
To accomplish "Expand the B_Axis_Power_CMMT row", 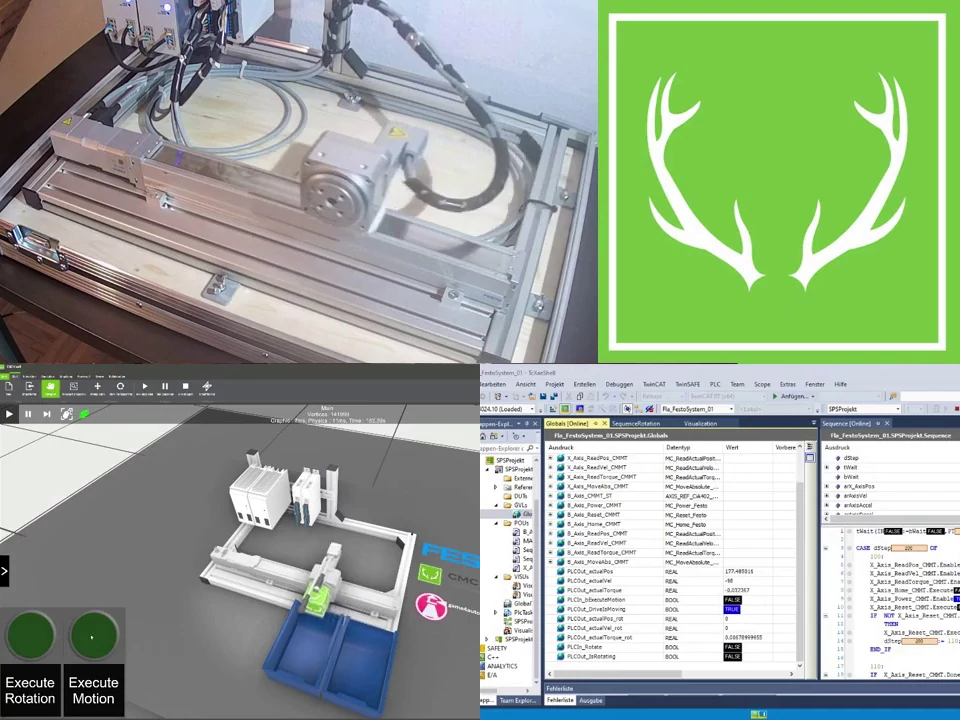I will click(x=550, y=505).
